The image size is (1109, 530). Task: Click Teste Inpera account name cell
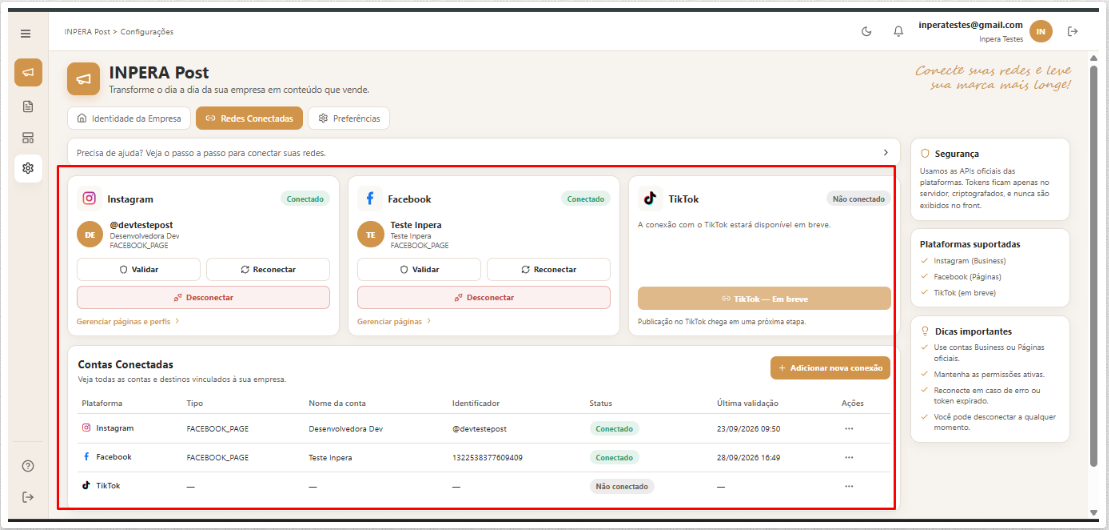pos(330,458)
